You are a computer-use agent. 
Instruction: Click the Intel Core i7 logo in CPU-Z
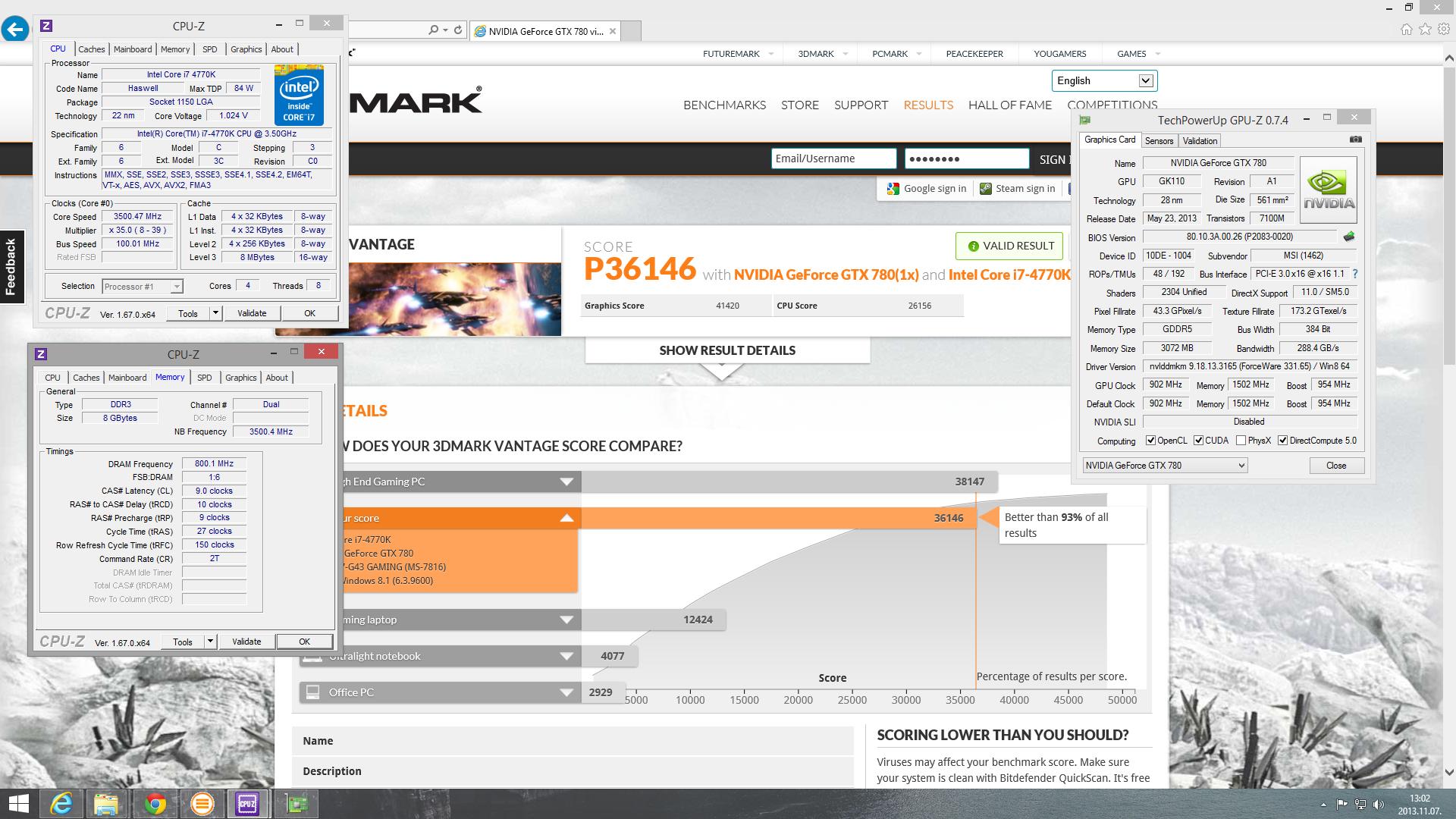coord(299,95)
